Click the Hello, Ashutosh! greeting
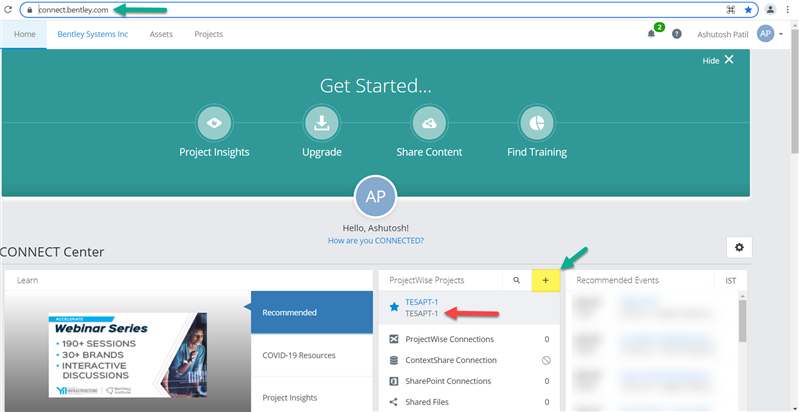The height and width of the screenshot is (412, 799). pos(376,228)
